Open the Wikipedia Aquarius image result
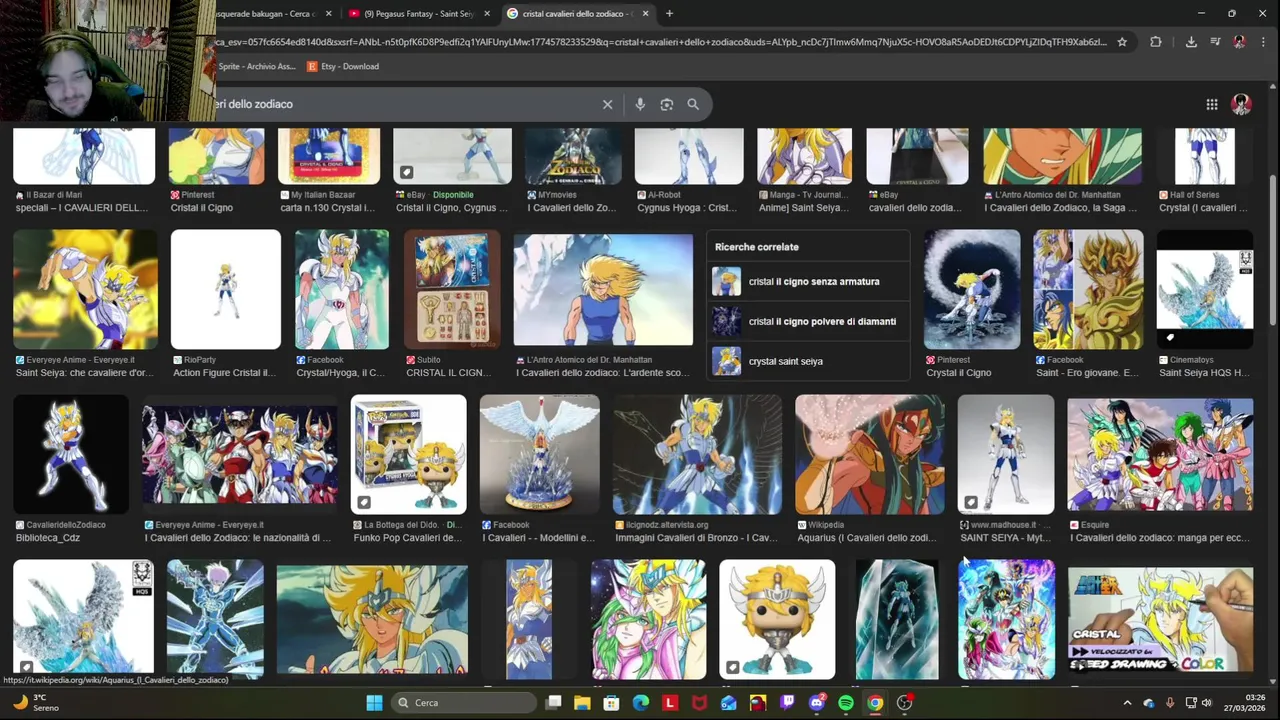Screen dimensions: 1280x720 (x=869, y=454)
